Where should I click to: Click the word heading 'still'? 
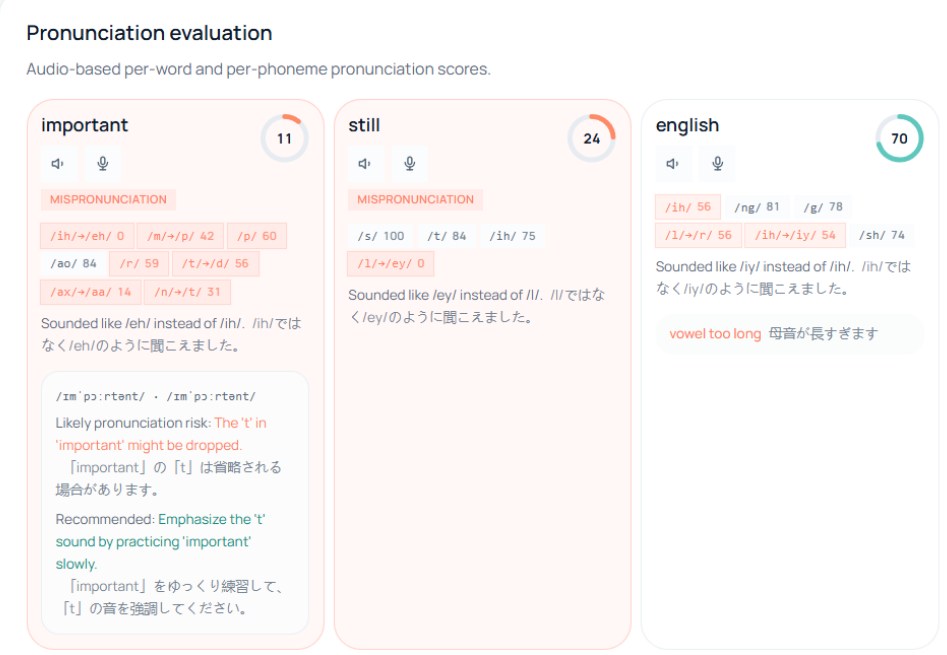click(x=364, y=126)
